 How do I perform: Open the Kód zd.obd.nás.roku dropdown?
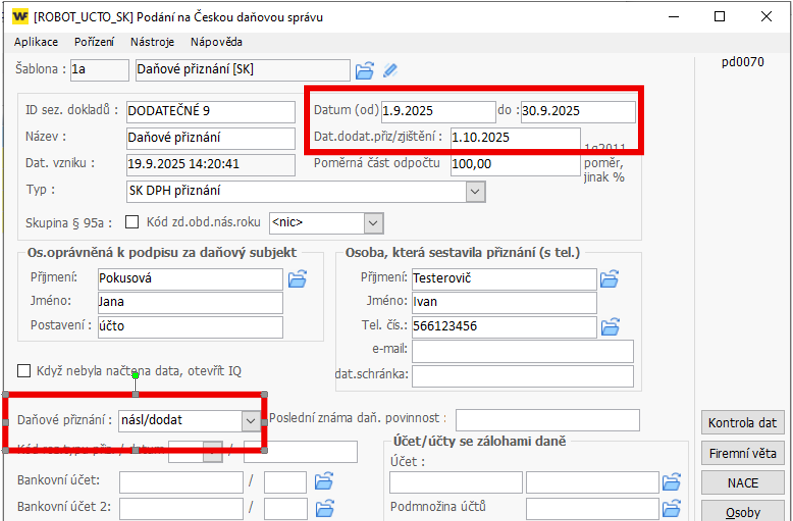(x=373, y=222)
